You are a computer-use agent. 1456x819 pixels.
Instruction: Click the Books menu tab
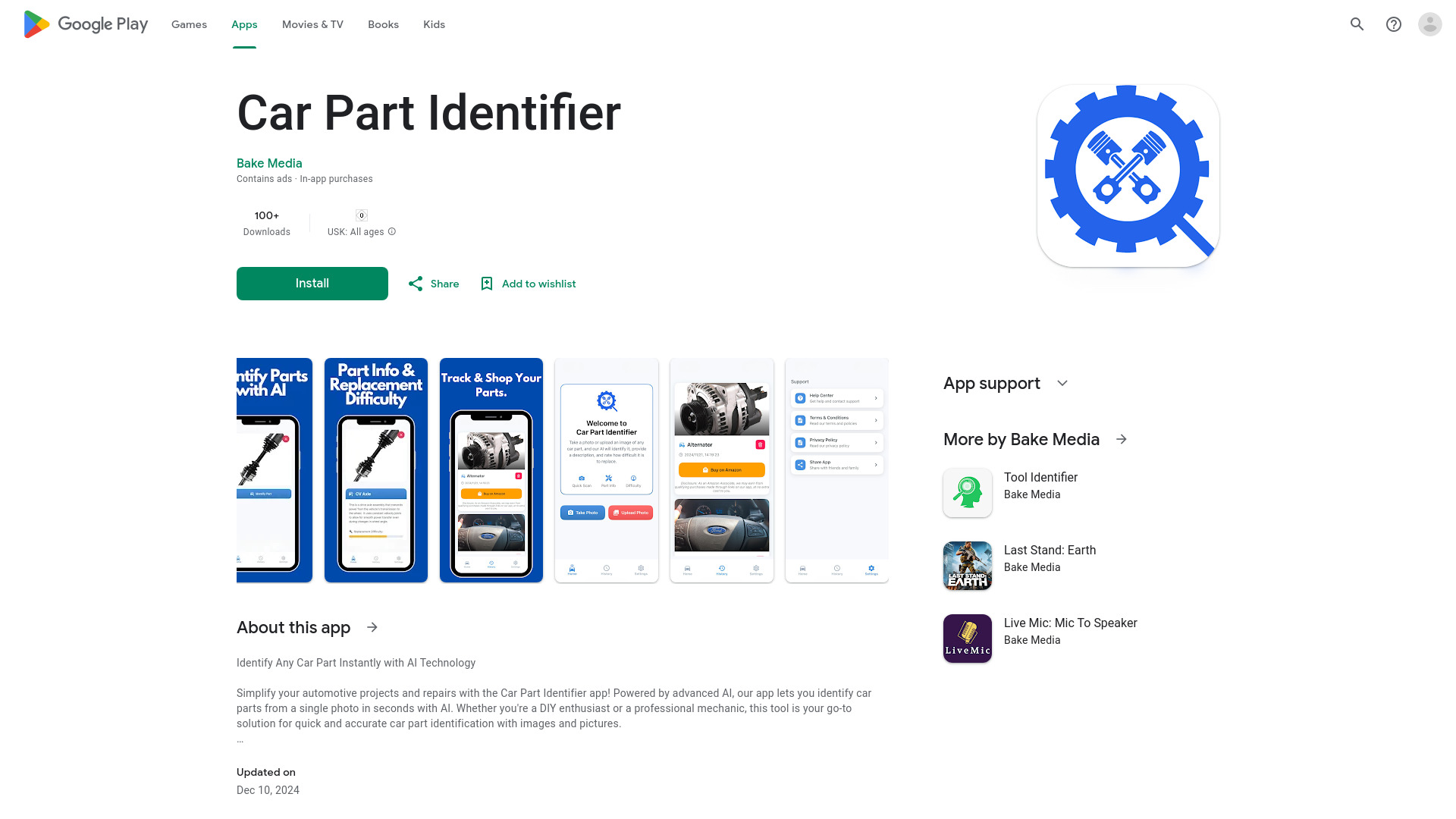(x=383, y=24)
